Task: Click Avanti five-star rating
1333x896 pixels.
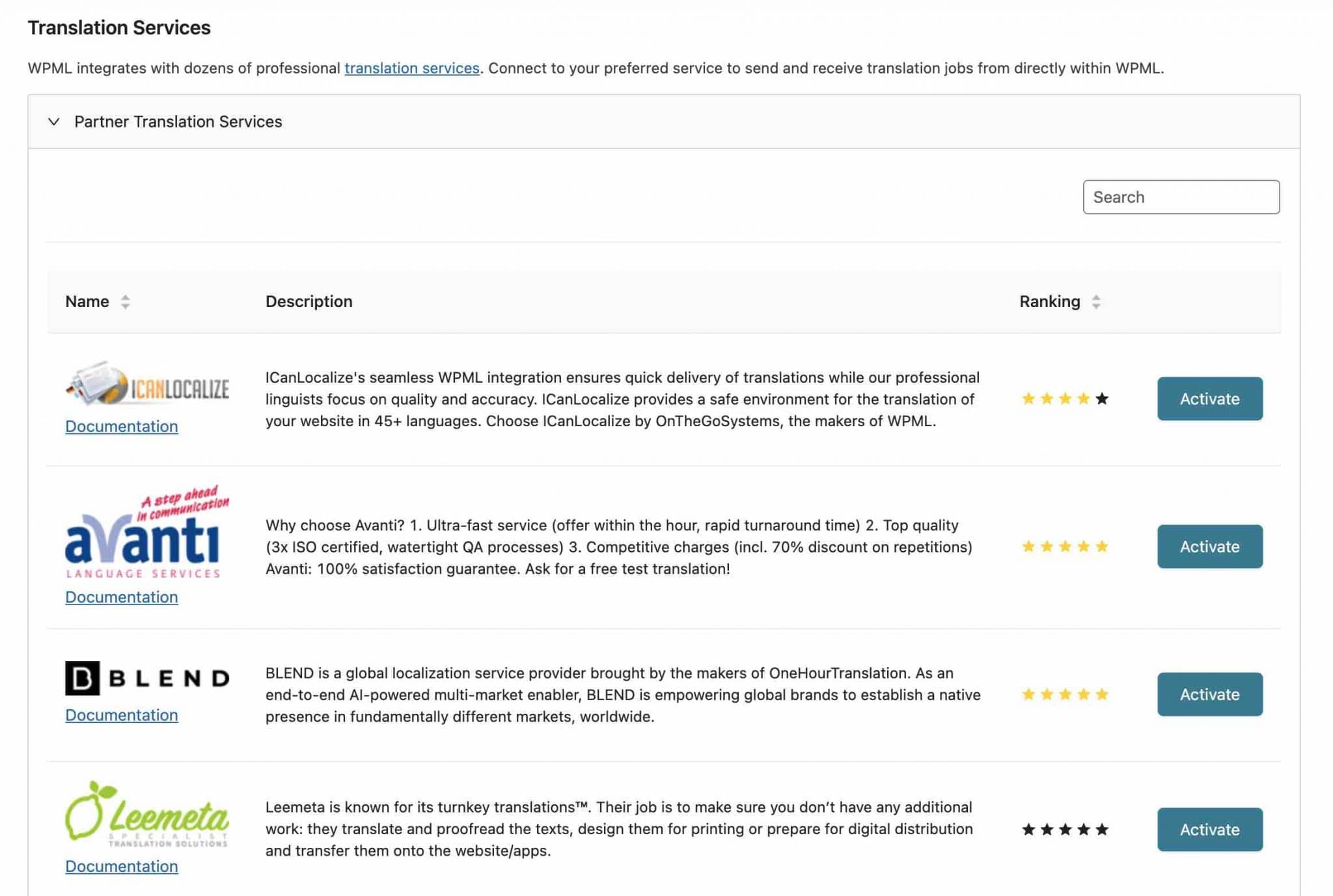Action: pyautogui.click(x=1065, y=547)
